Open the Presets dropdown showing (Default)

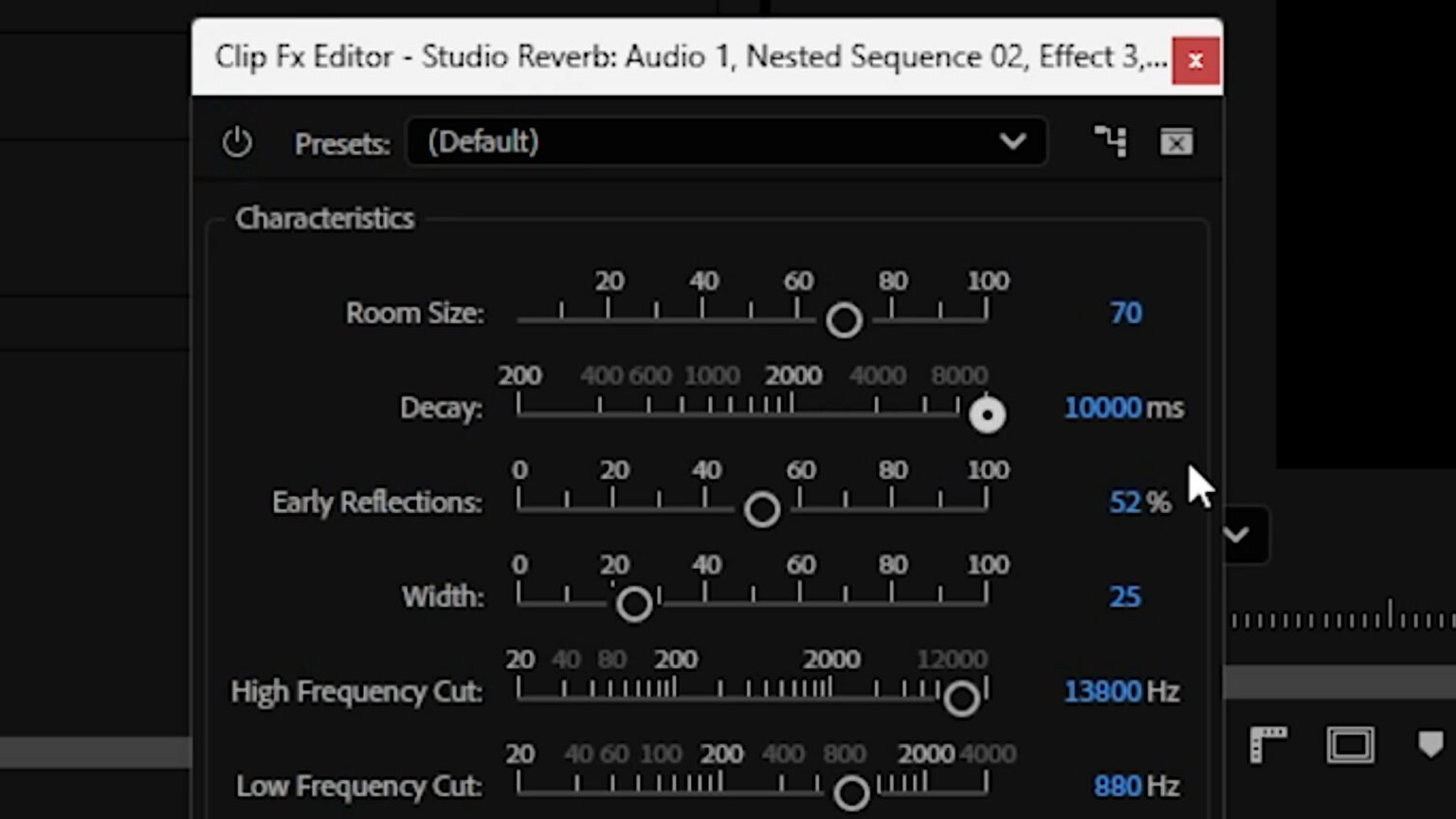tap(725, 142)
